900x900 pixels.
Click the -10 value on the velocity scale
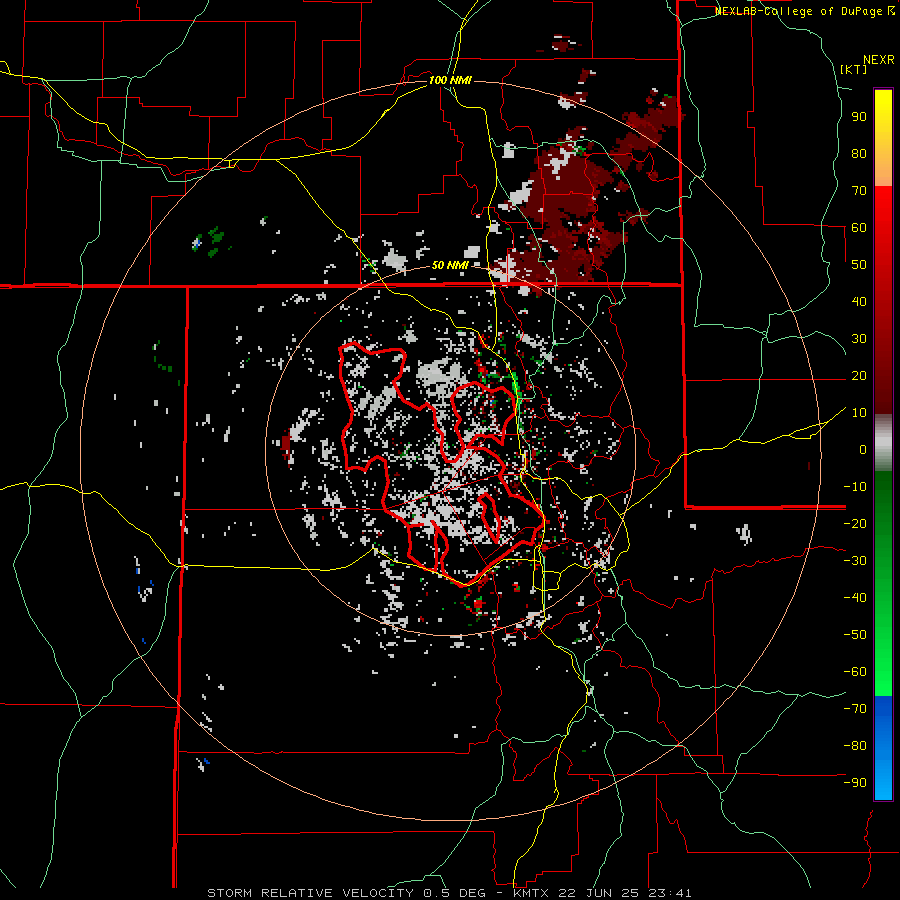855,487
